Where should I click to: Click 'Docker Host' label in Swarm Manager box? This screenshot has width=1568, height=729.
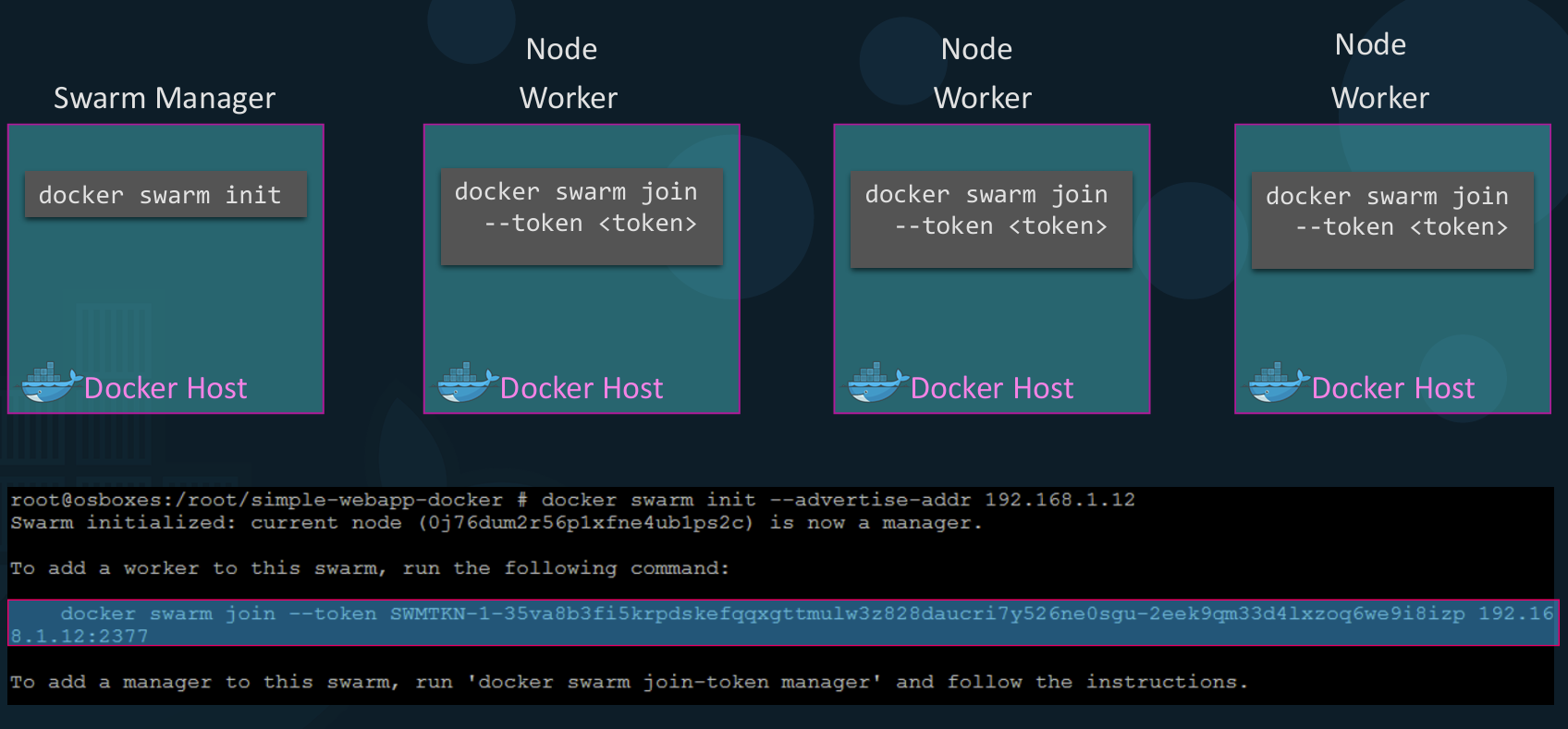click(x=165, y=388)
